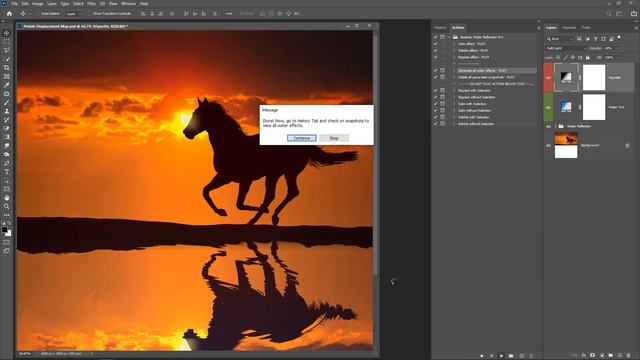Expand the Generate all water effects action
Screen dimensions: 640x360
(x=454, y=71)
